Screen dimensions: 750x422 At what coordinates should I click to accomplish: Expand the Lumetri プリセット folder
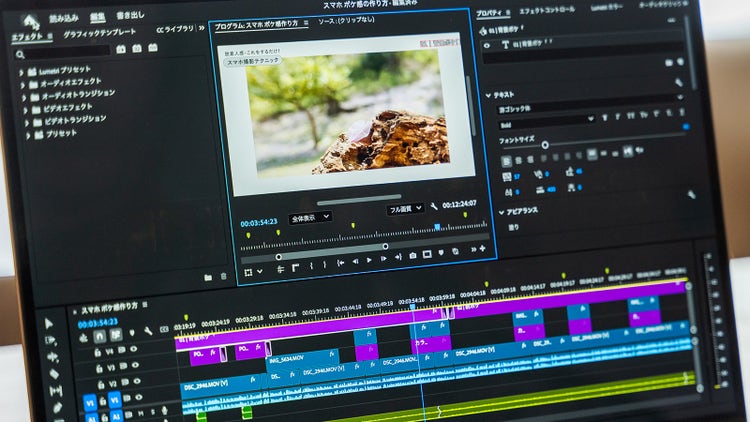[x=21, y=72]
